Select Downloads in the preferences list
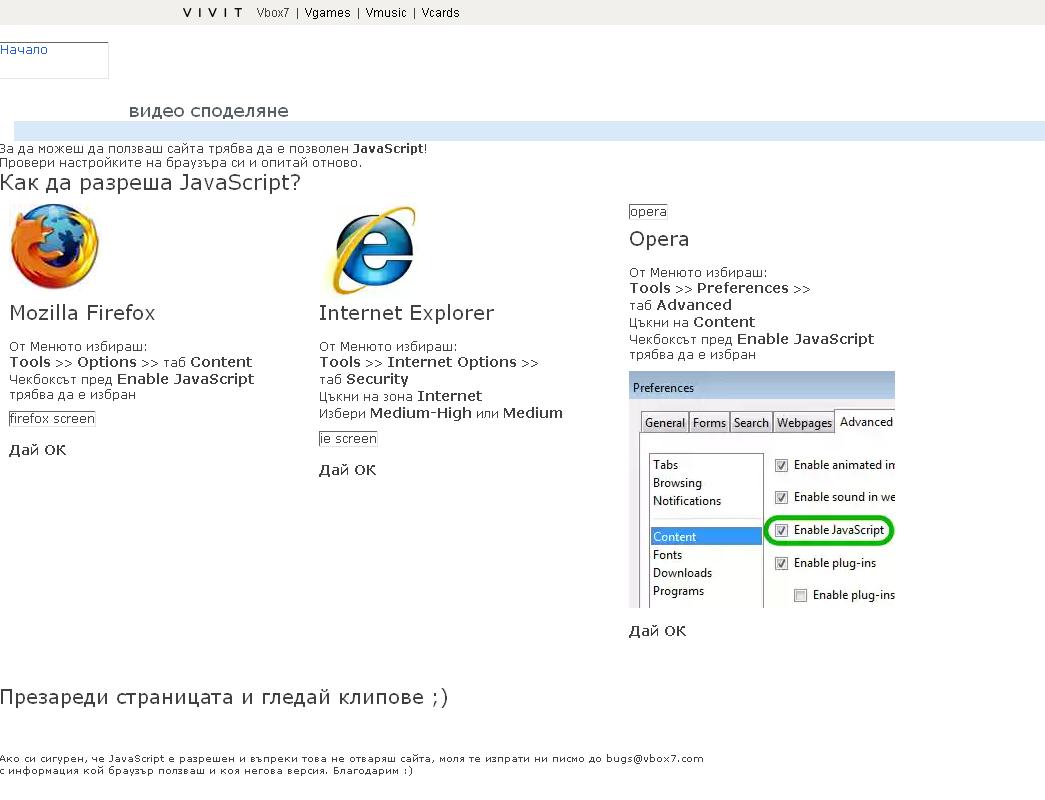Screen dimensions: 1045x800 tap(682, 573)
